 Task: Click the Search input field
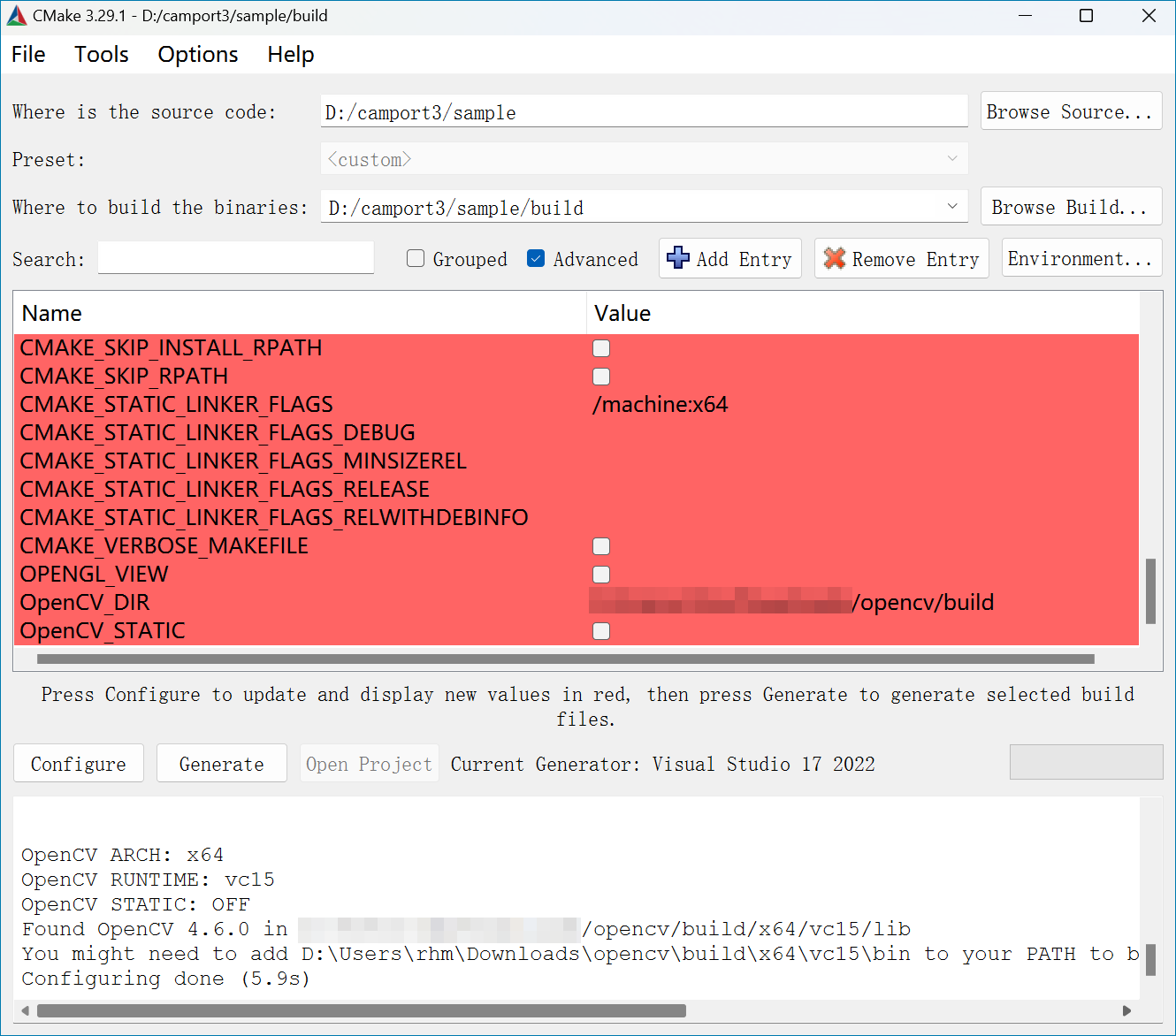pyautogui.click(x=236, y=258)
